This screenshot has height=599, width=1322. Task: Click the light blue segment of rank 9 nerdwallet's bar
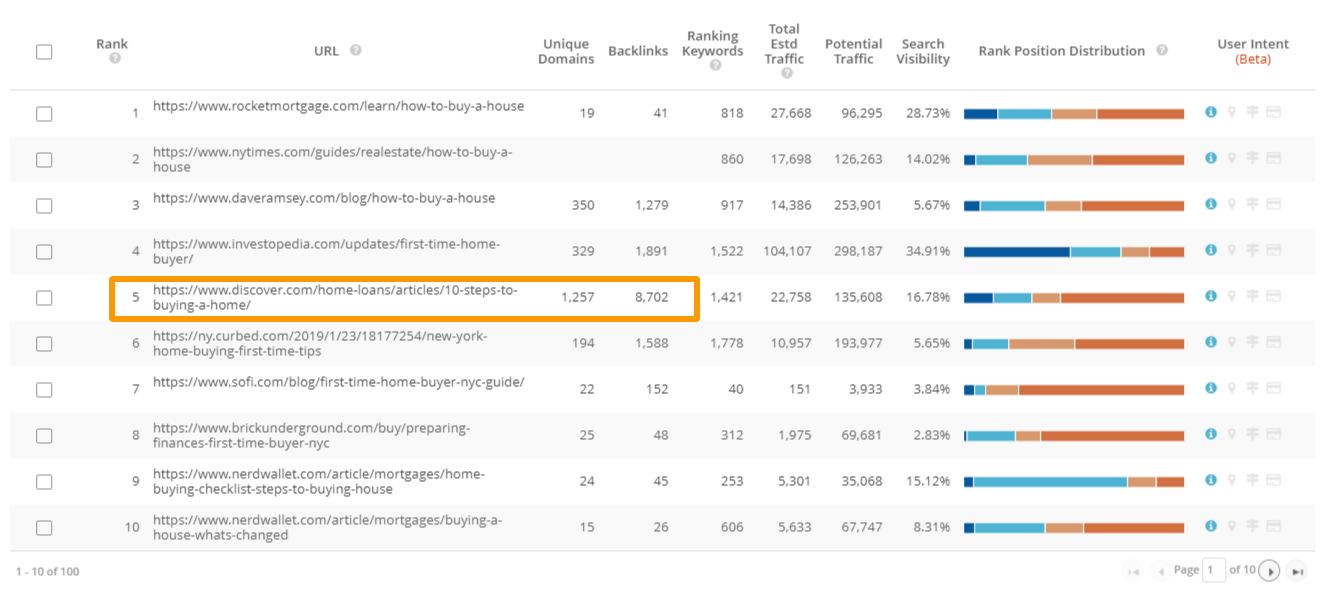pos(1050,482)
